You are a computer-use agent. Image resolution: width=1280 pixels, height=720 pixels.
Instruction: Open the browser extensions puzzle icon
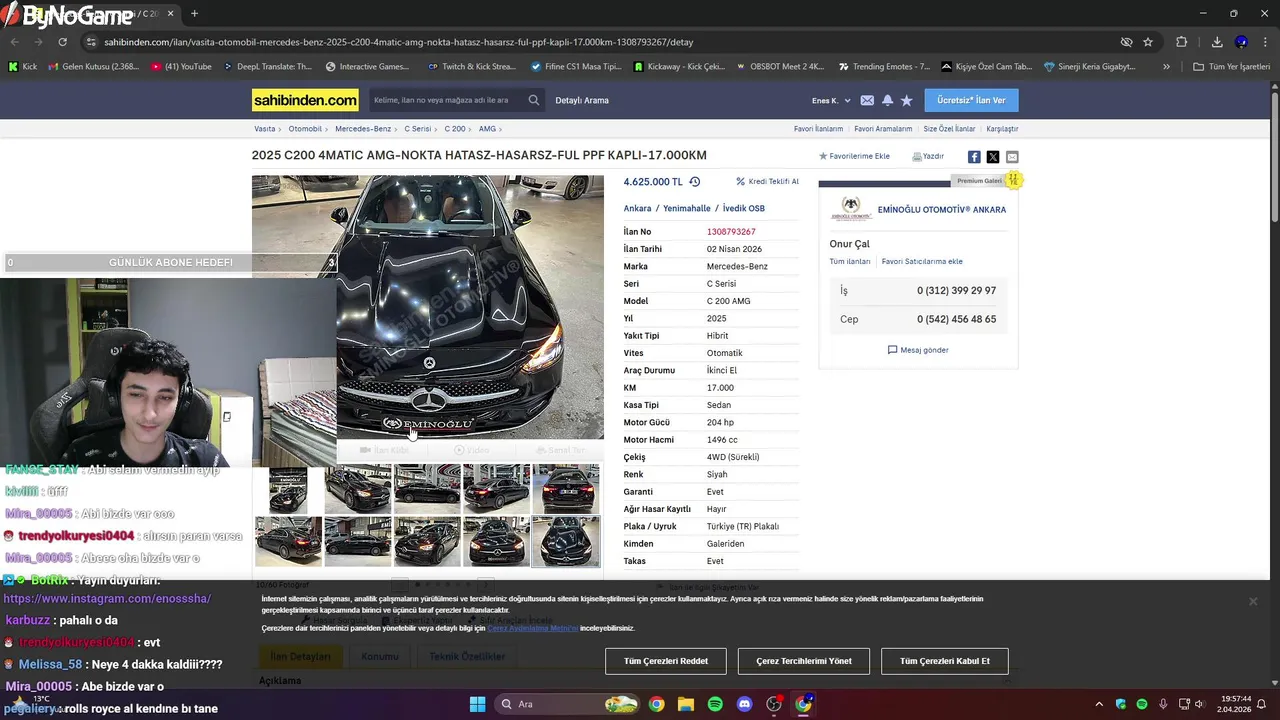pos(1182,42)
